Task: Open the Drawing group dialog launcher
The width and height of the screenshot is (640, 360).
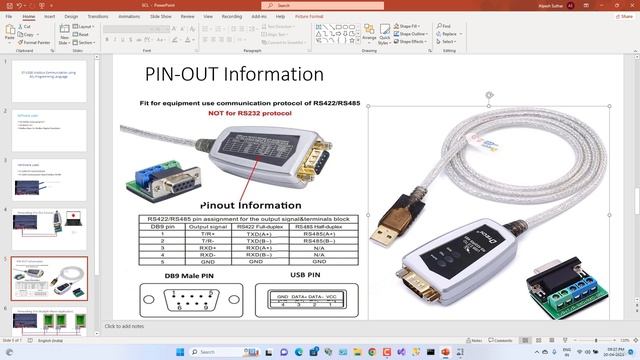Action: pos(430,51)
